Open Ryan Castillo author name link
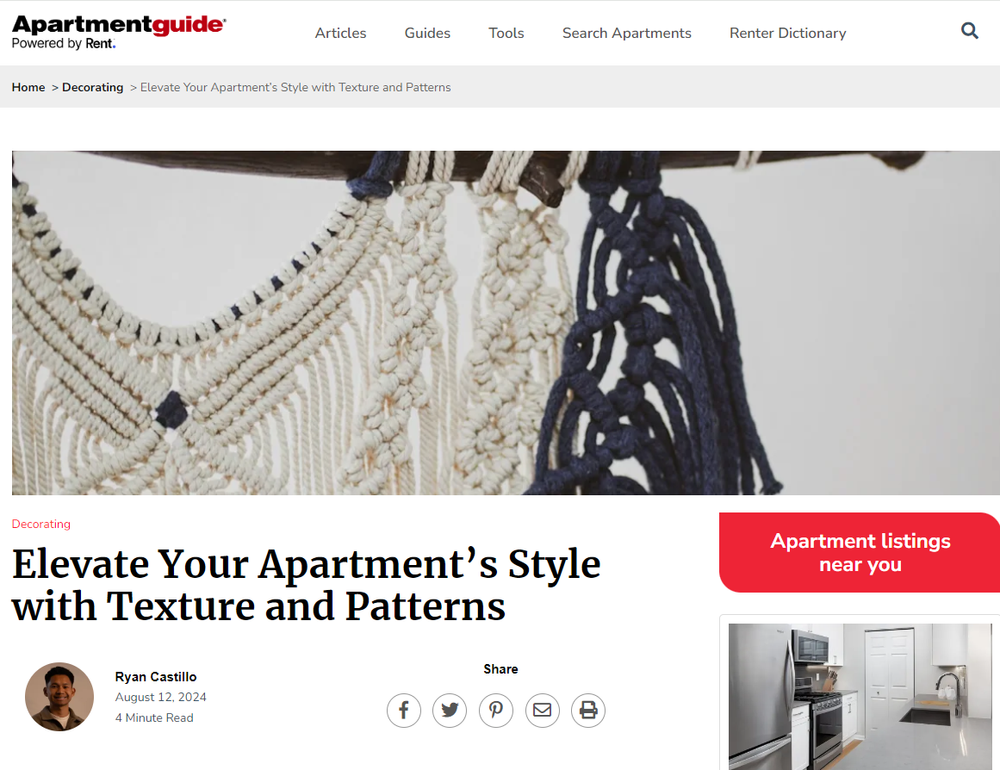The image size is (1000, 770). [156, 677]
